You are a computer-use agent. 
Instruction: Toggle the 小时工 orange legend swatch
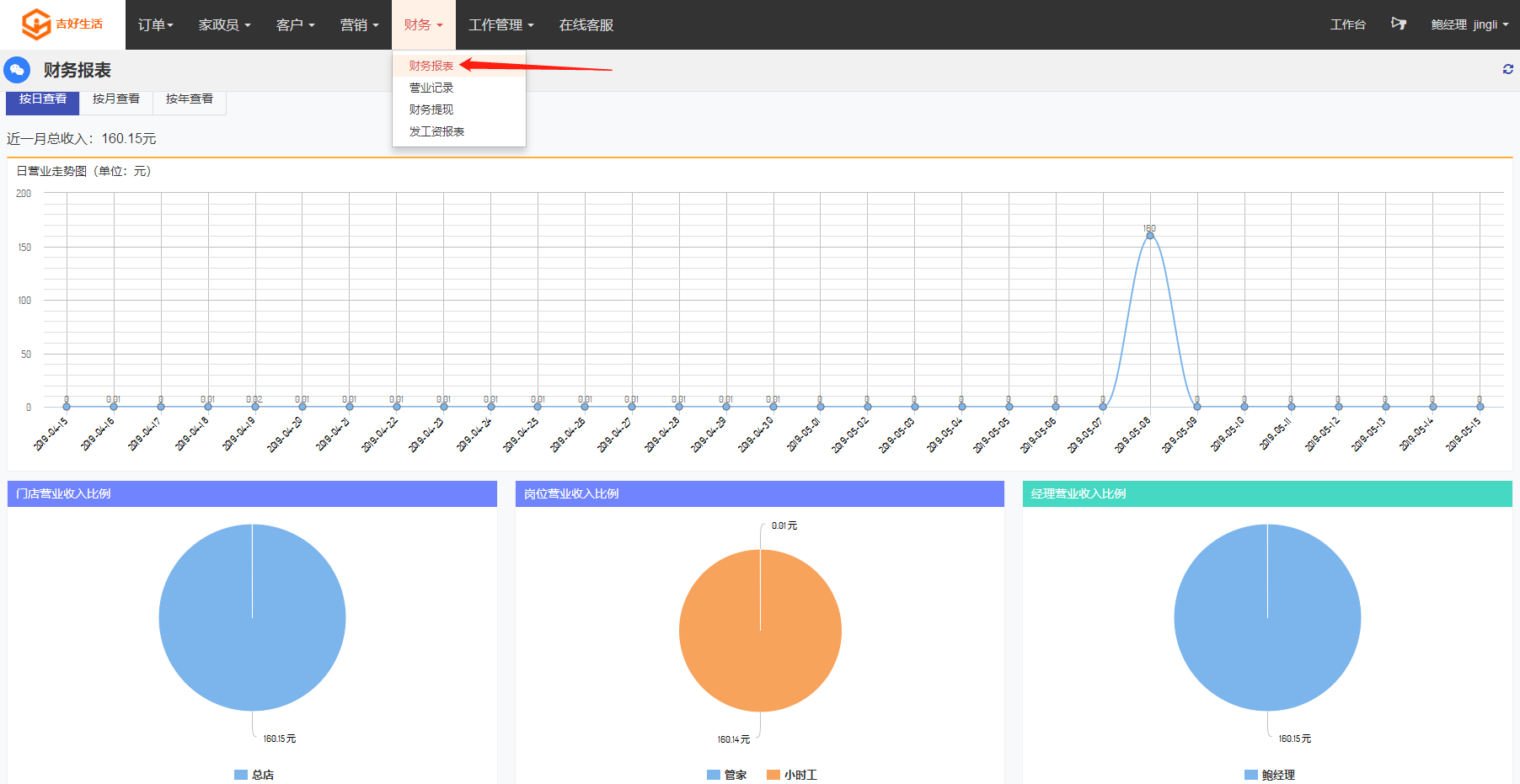[x=773, y=775]
